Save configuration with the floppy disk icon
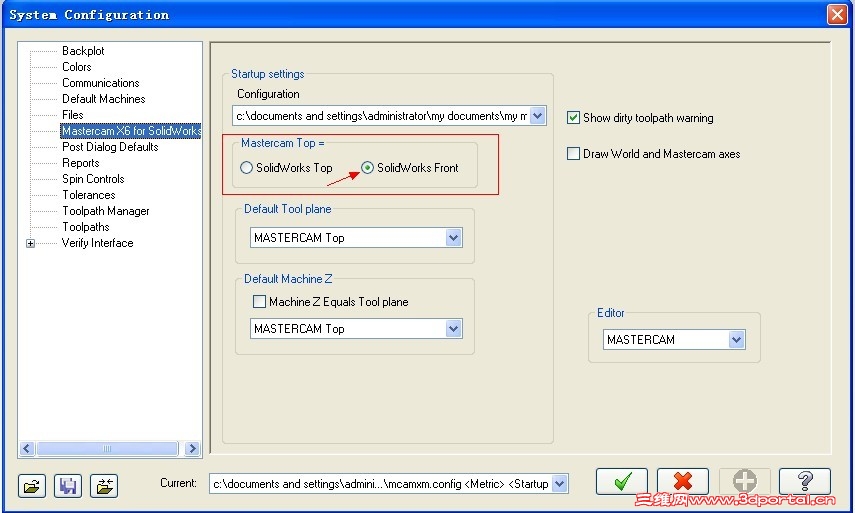Image resolution: width=855 pixels, height=513 pixels. 68,485
